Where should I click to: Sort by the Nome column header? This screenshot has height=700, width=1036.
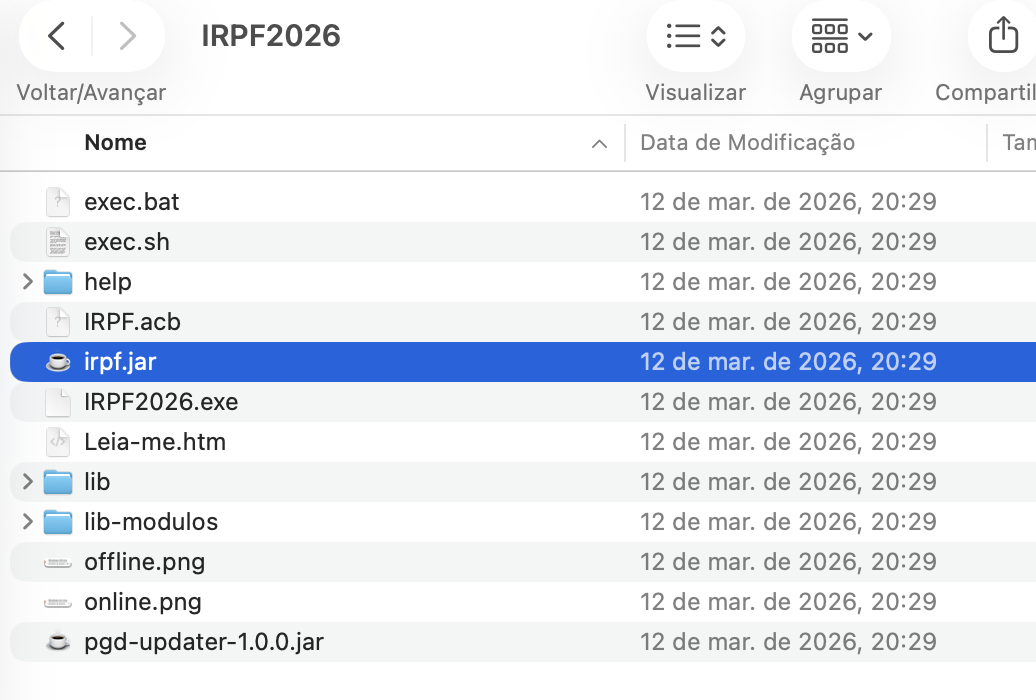click(115, 143)
